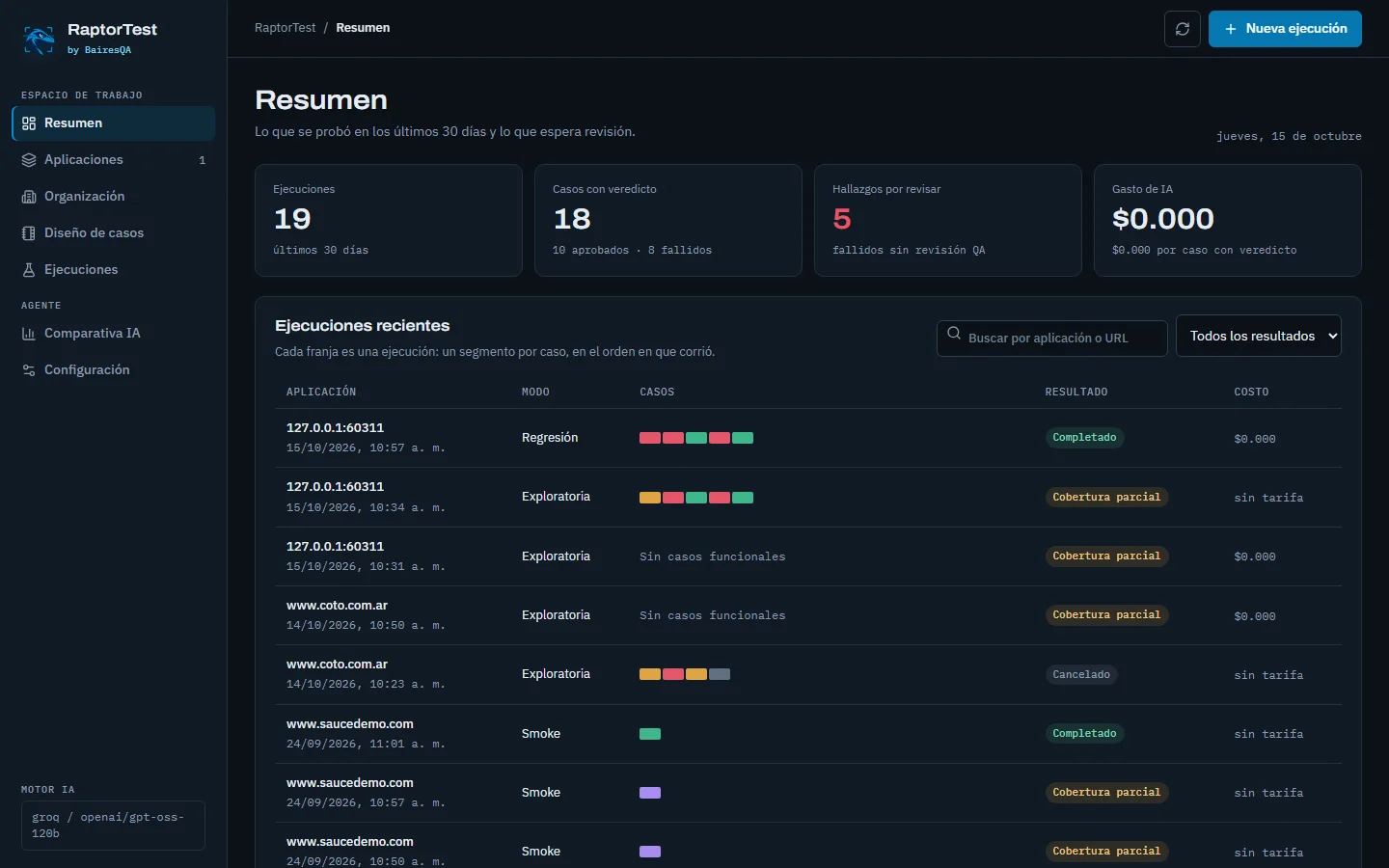Click the Completado badge on saucedemo 11:01 run
Viewport: 1389px width, 868px height.
point(1084,734)
